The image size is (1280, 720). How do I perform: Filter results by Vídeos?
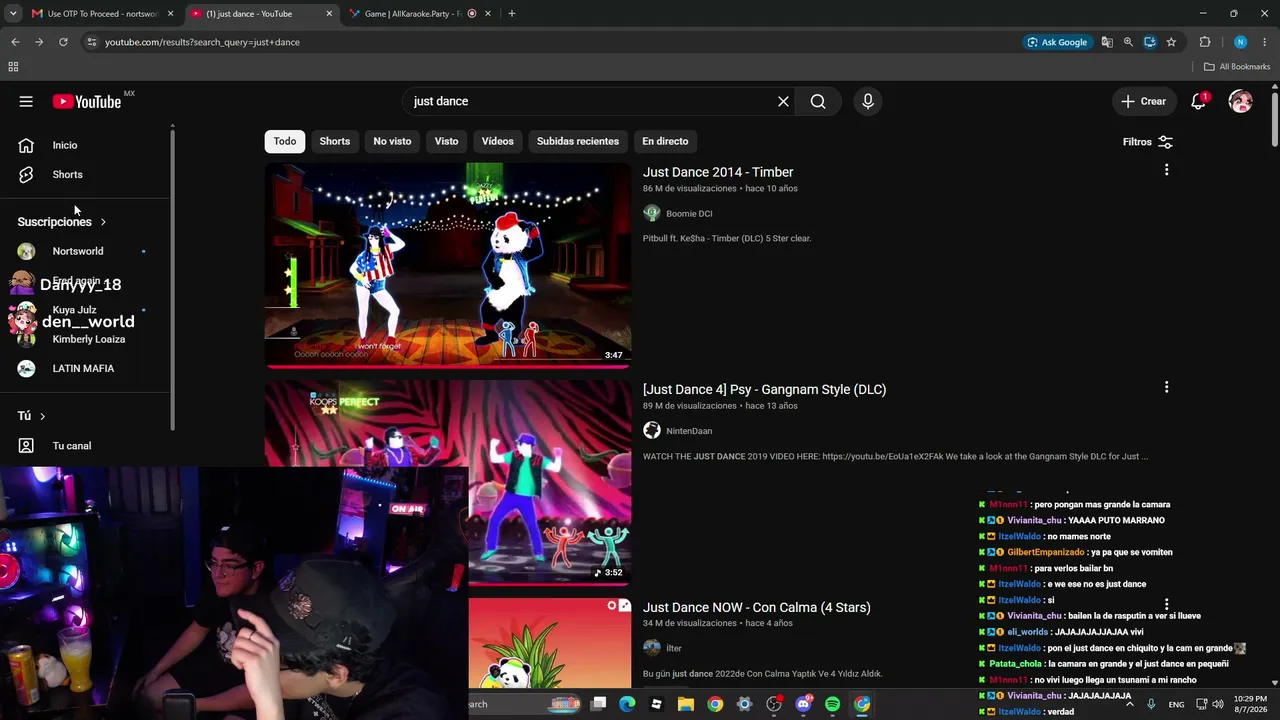pos(497,141)
